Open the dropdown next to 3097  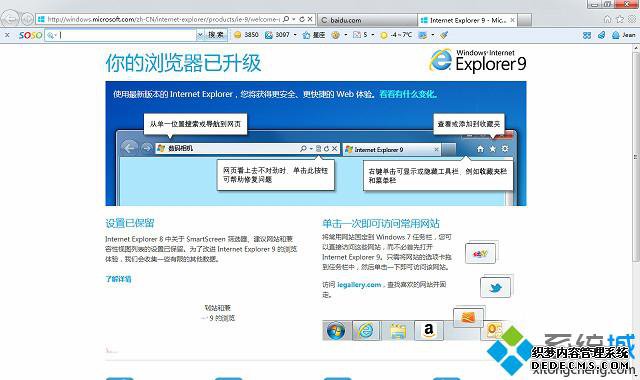point(295,35)
